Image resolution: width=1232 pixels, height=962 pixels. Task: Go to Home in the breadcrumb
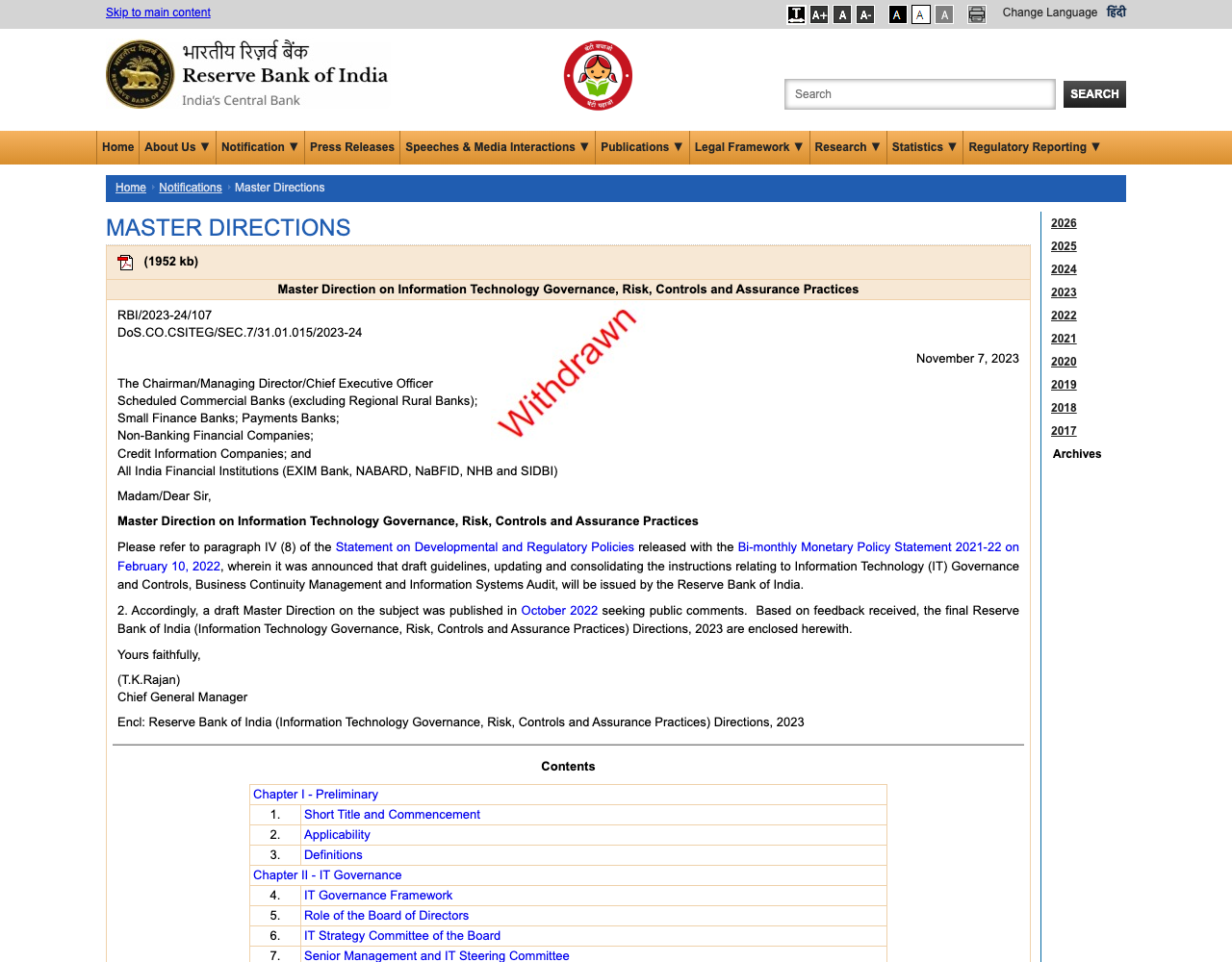point(131,188)
